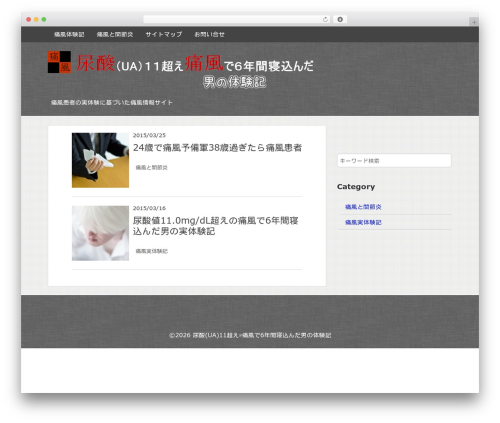
Task: Click the date 2015/03/16
Action: tap(149, 208)
